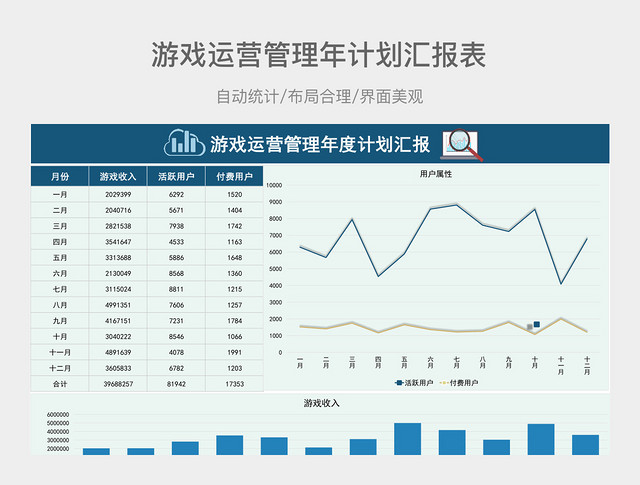640x485 pixels.
Task: Click active users cell 8546
Action: pyautogui.click(x=176, y=336)
